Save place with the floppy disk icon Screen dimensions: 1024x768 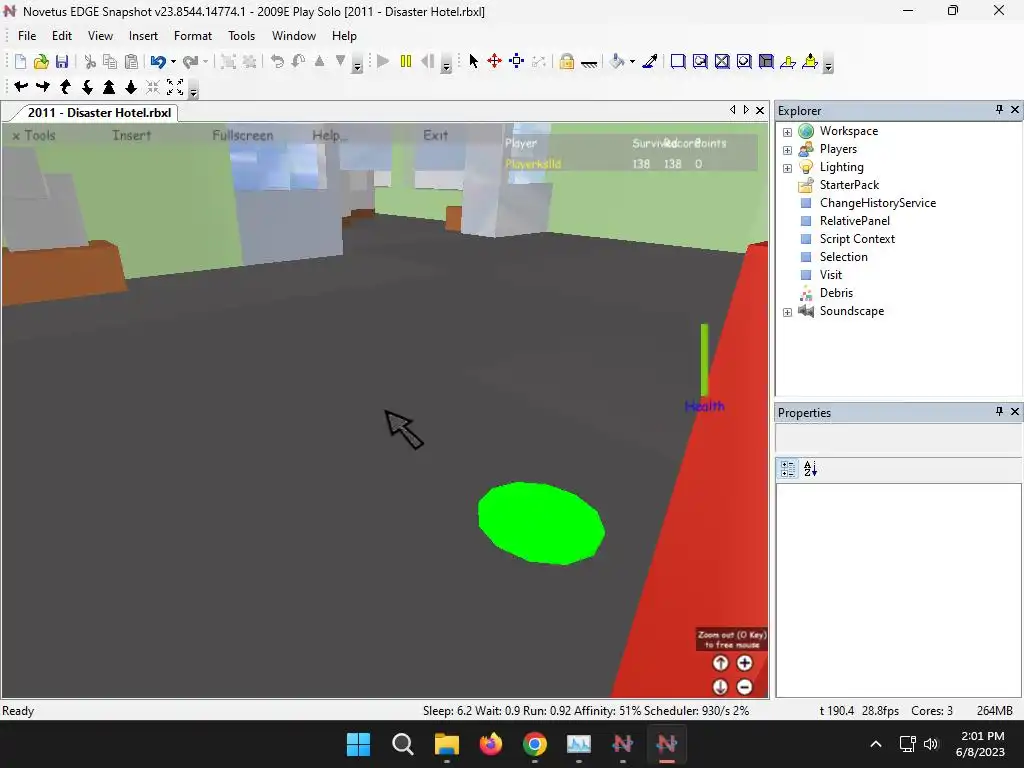point(62,61)
